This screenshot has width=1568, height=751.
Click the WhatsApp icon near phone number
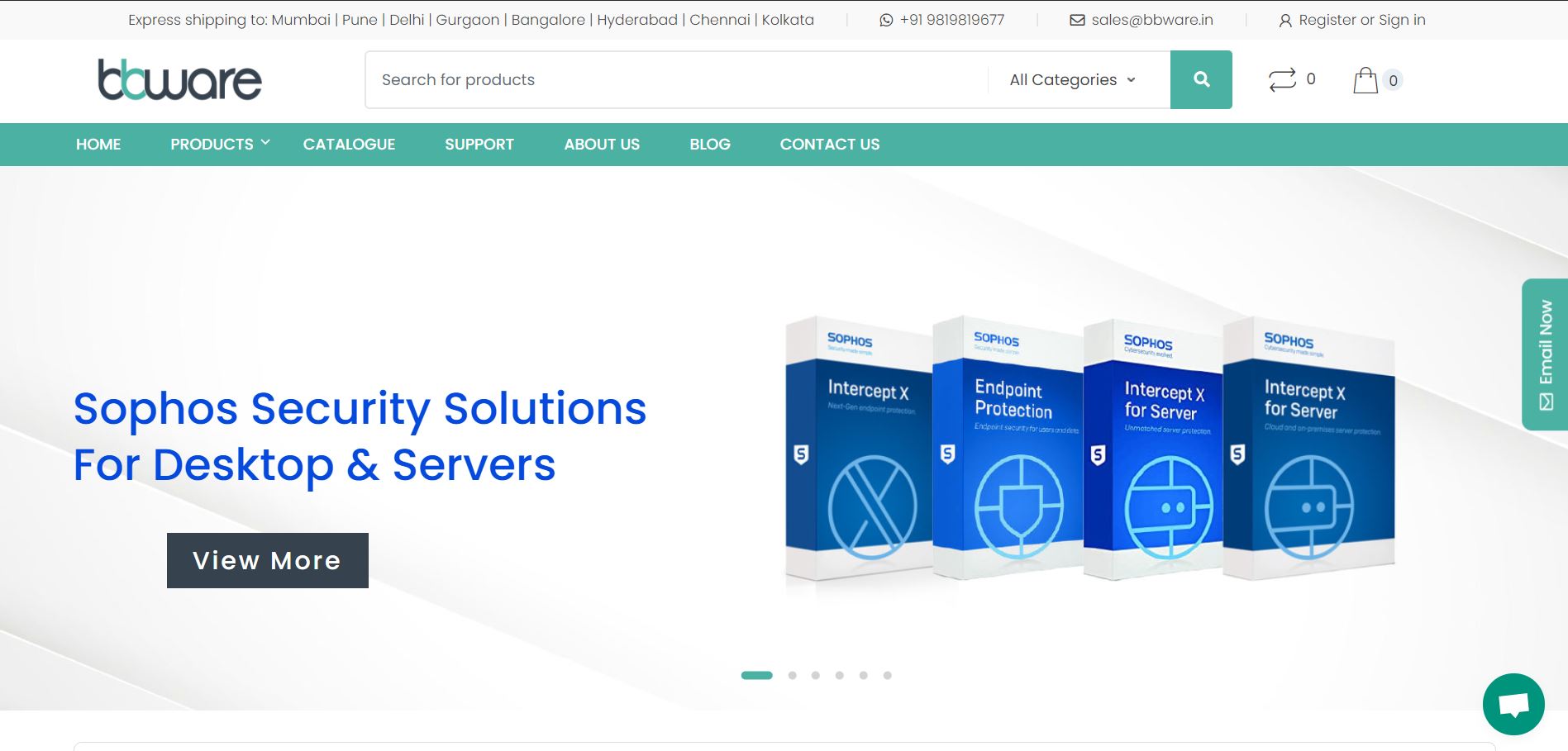pyautogui.click(x=886, y=20)
